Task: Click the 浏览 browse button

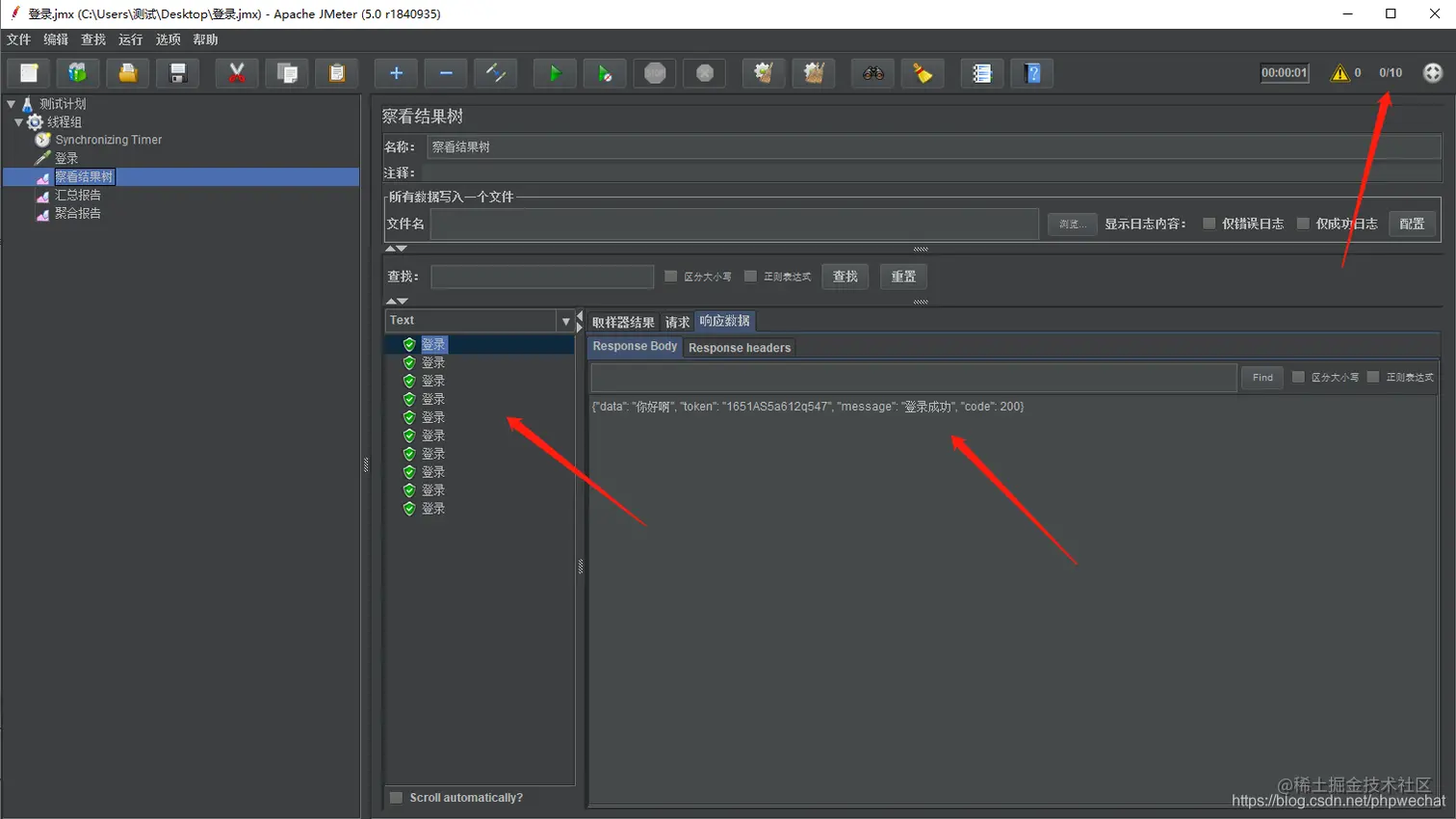Action: point(1073,224)
